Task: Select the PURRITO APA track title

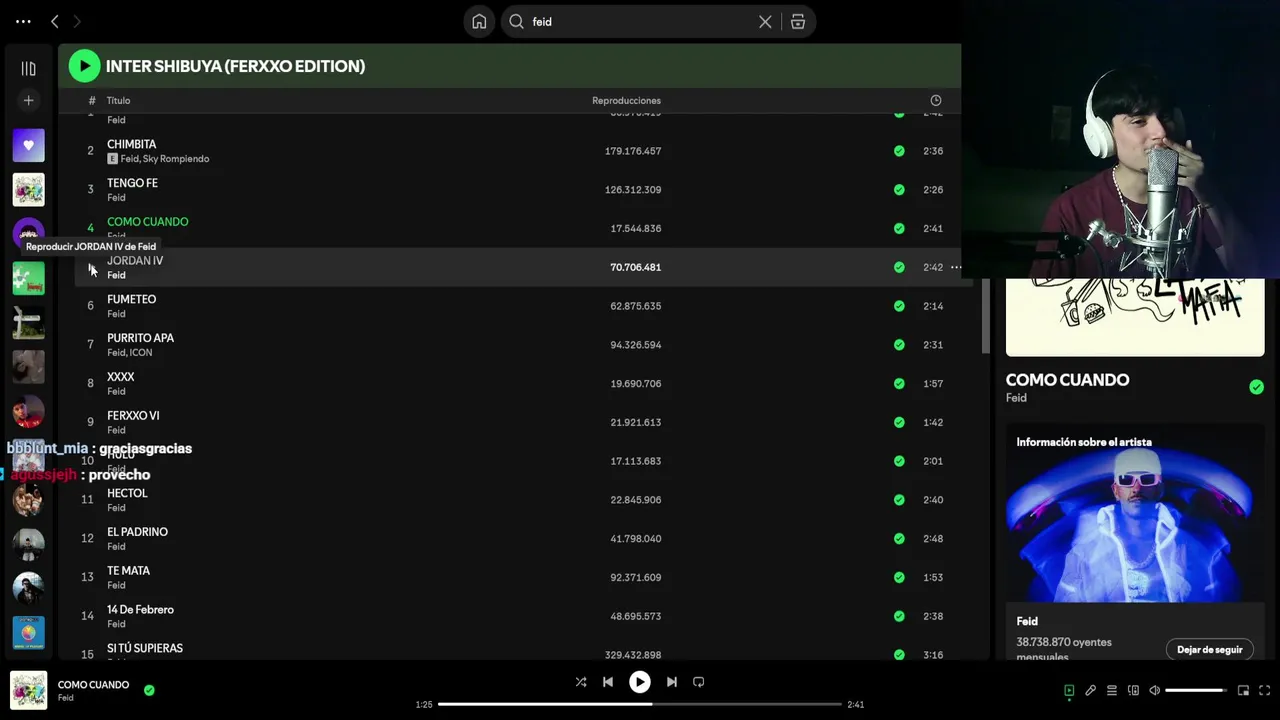Action: (140, 338)
